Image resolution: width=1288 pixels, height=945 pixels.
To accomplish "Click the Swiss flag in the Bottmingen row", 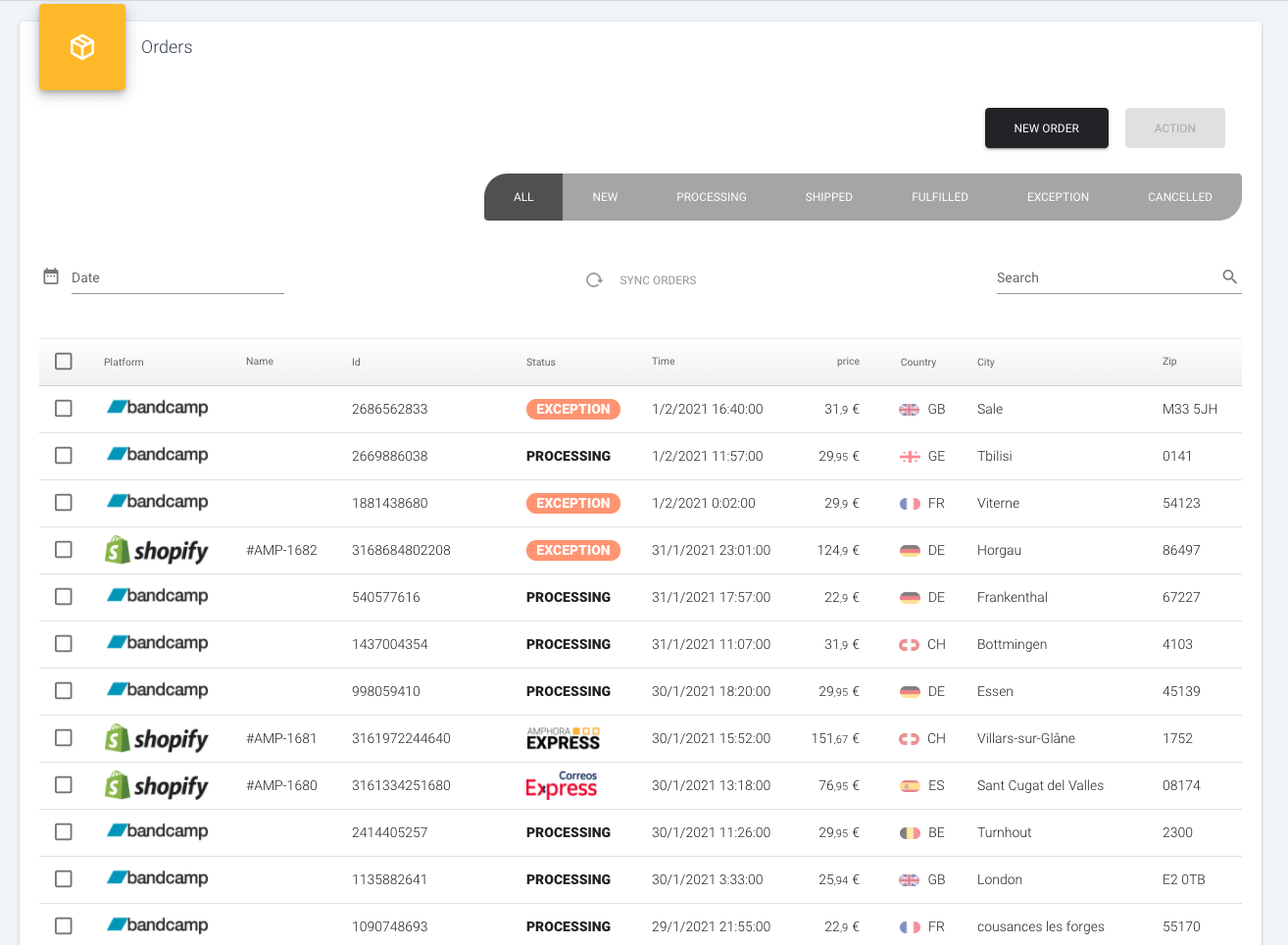I will point(910,645).
